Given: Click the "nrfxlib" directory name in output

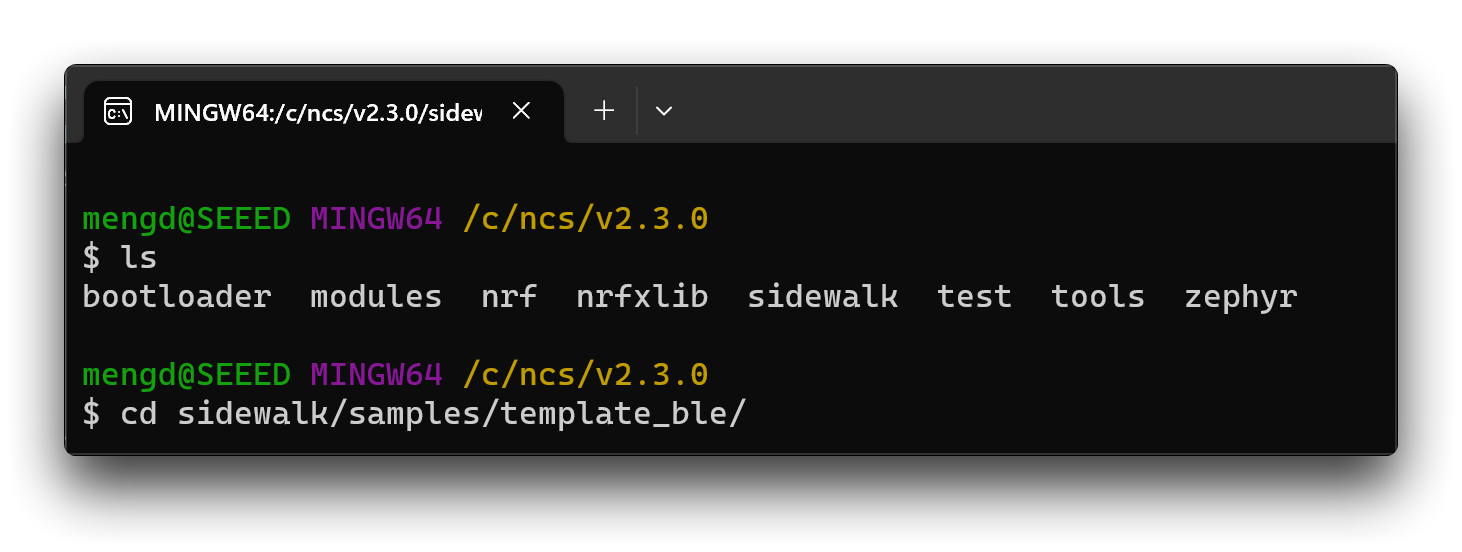Looking at the screenshot, I should tap(642, 297).
